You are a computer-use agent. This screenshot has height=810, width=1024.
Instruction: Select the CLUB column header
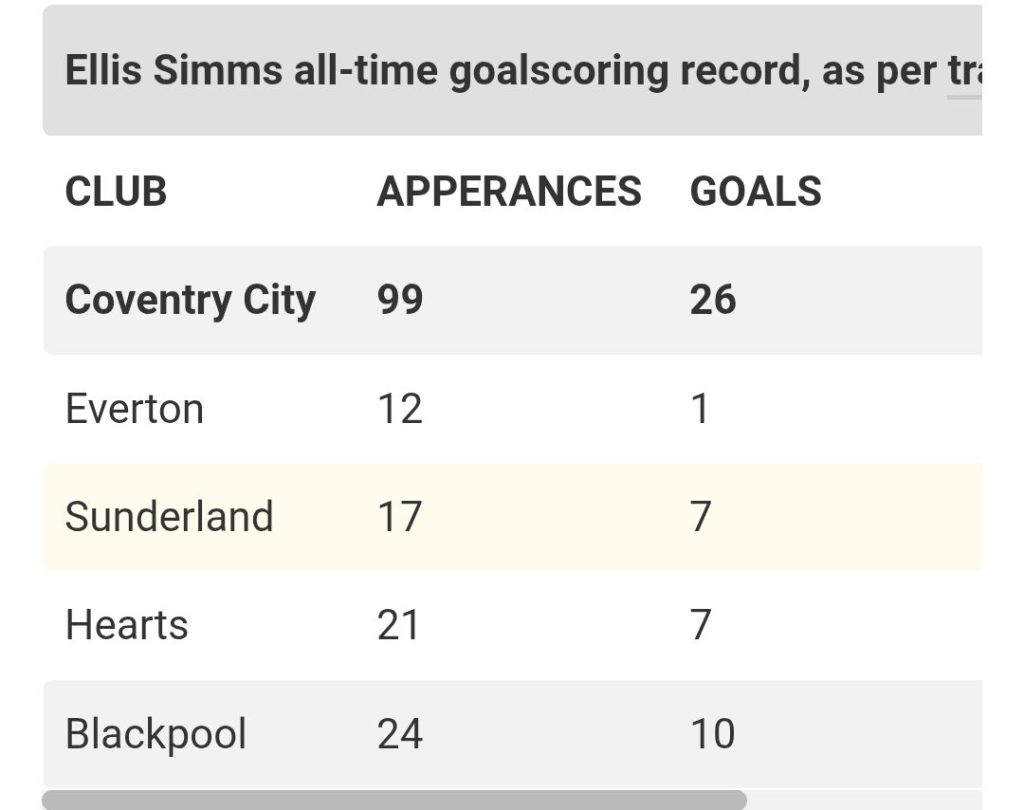tap(116, 191)
